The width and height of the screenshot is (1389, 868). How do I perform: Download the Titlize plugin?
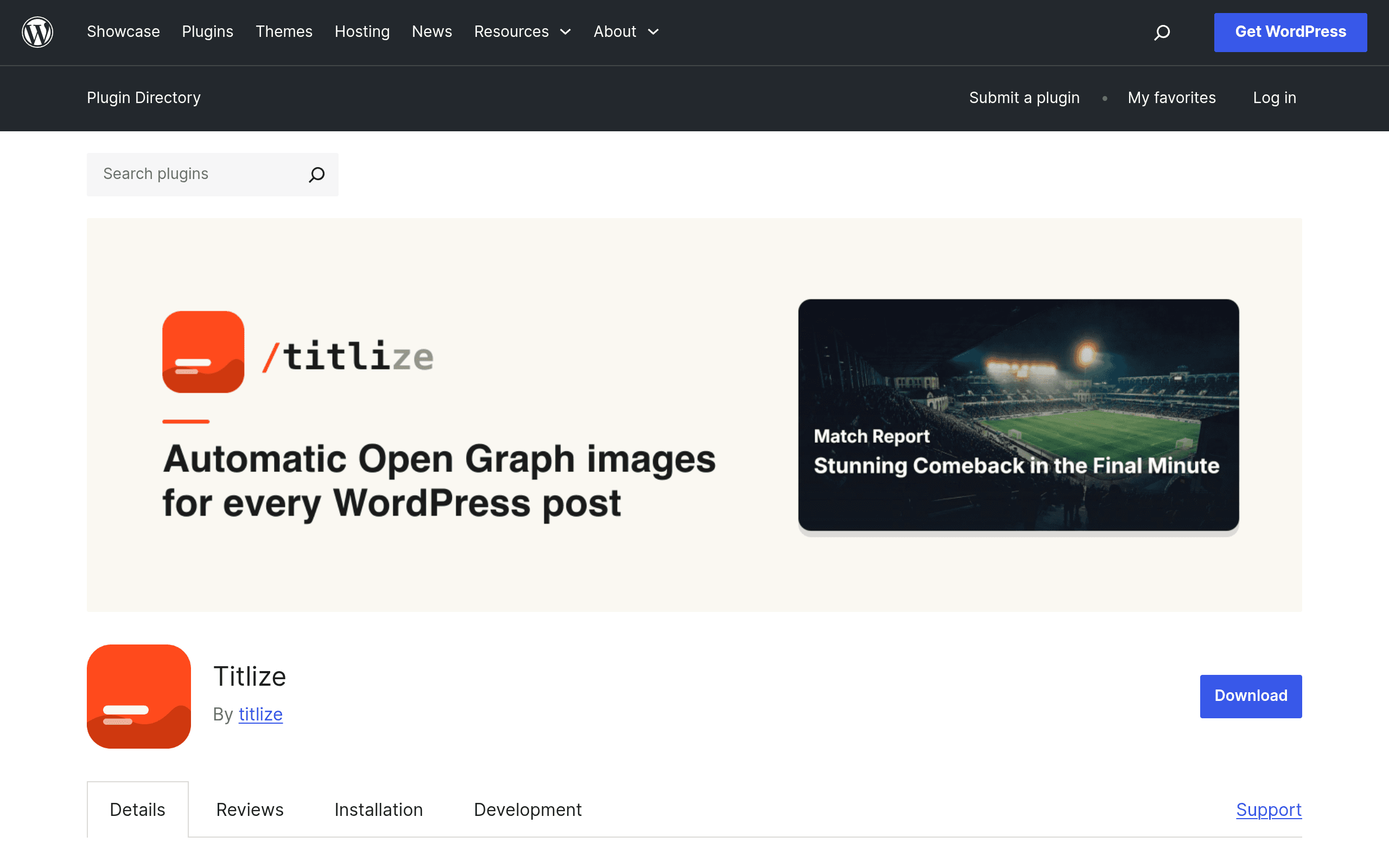1251,696
